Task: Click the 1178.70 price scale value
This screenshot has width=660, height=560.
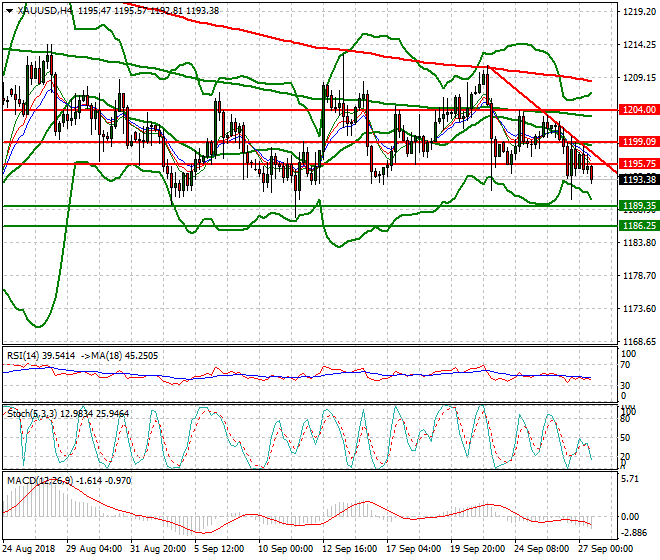Action: [639, 276]
